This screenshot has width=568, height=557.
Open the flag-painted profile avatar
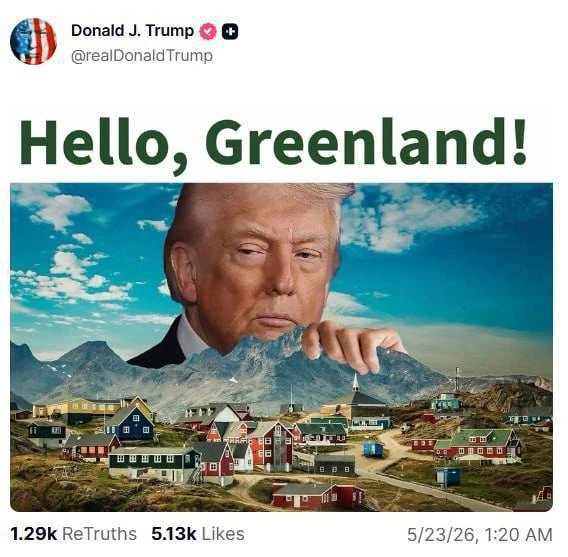tap(33, 41)
